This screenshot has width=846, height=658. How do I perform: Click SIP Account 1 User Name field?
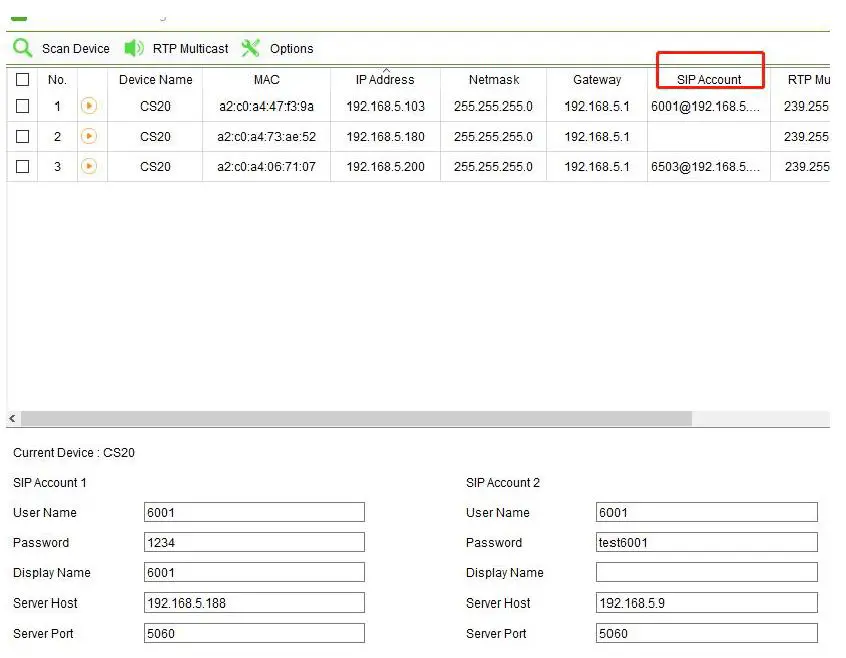click(x=254, y=513)
